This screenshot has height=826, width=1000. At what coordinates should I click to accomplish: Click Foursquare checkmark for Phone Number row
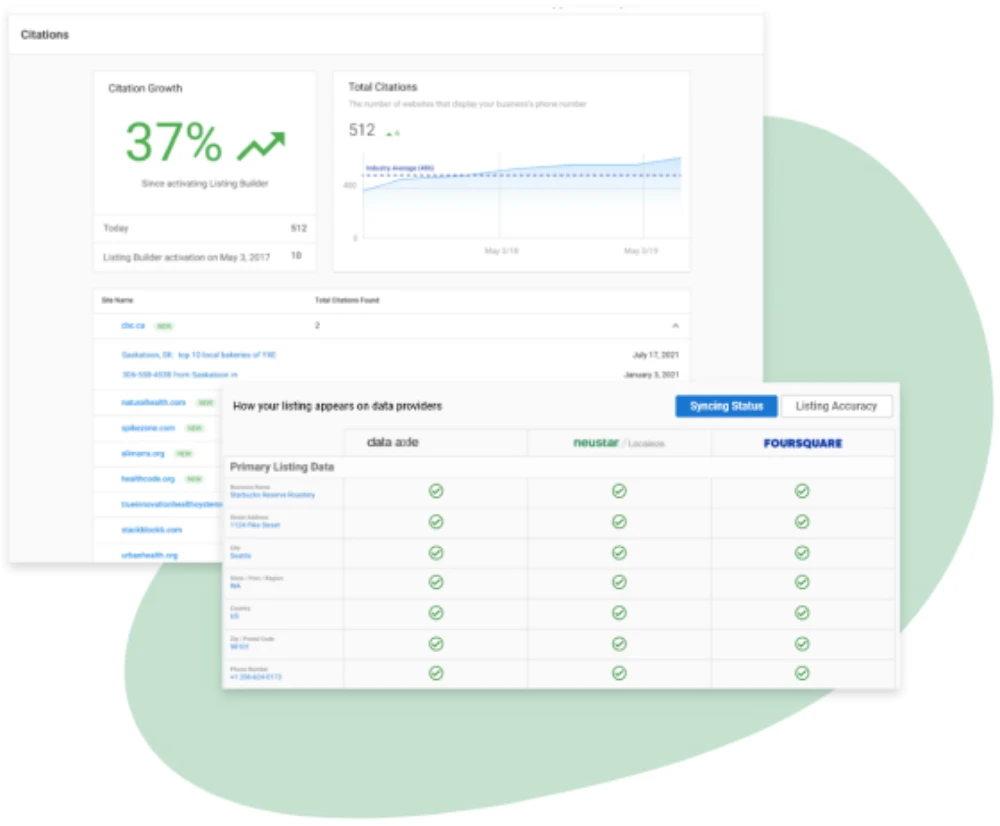[x=802, y=673]
